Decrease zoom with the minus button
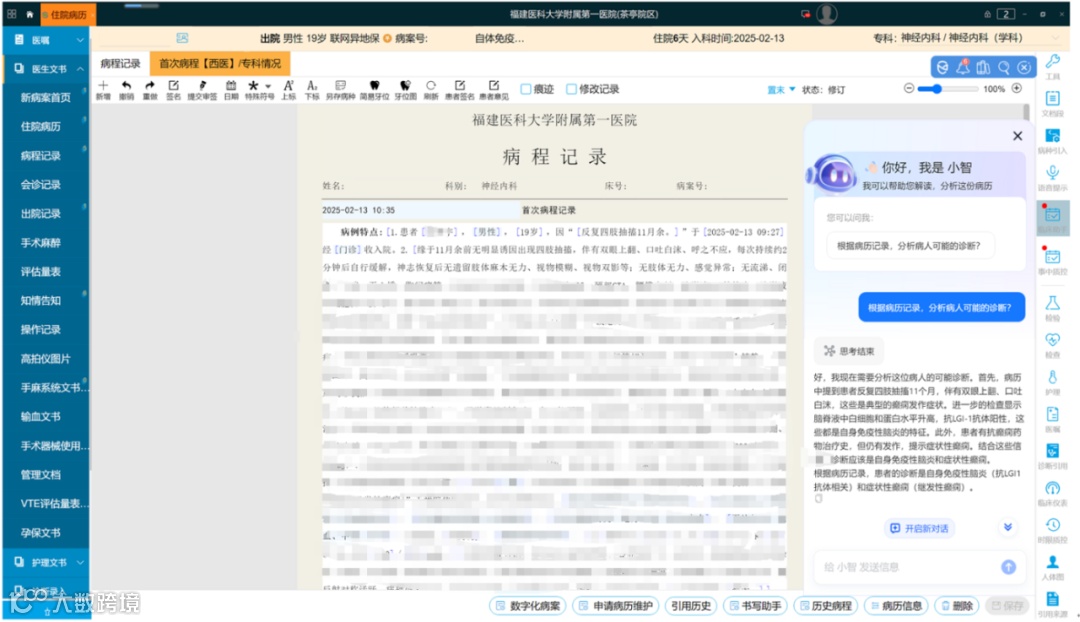This screenshot has width=1080, height=622. click(909, 89)
